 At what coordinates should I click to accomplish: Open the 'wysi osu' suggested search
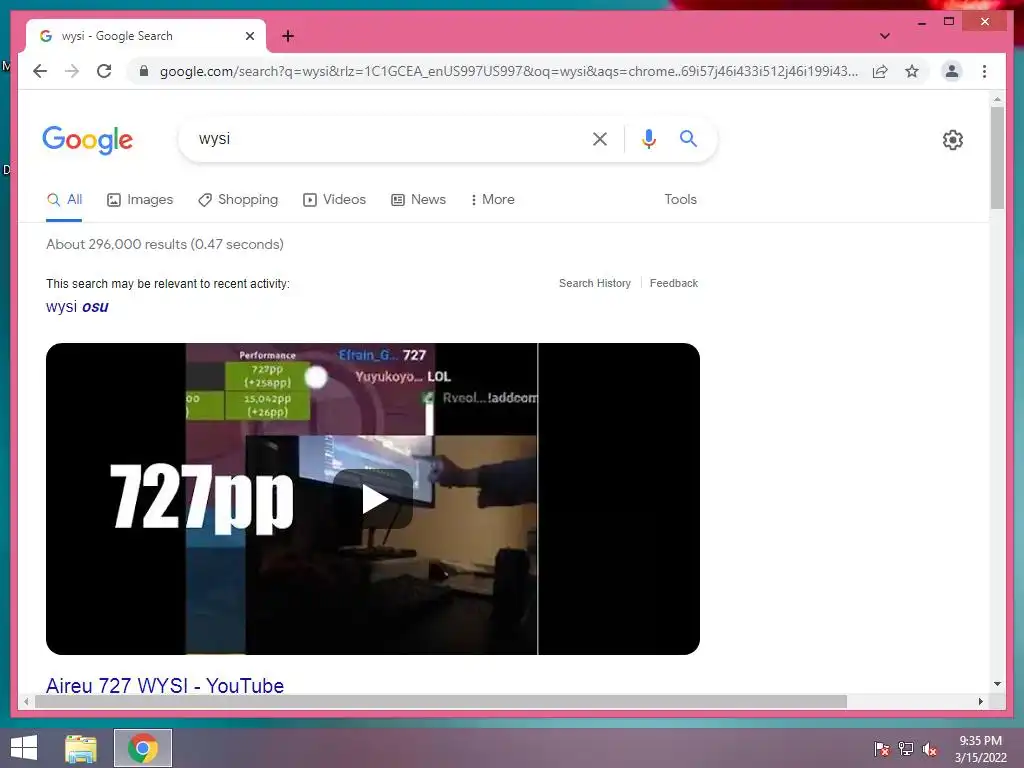(77, 306)
